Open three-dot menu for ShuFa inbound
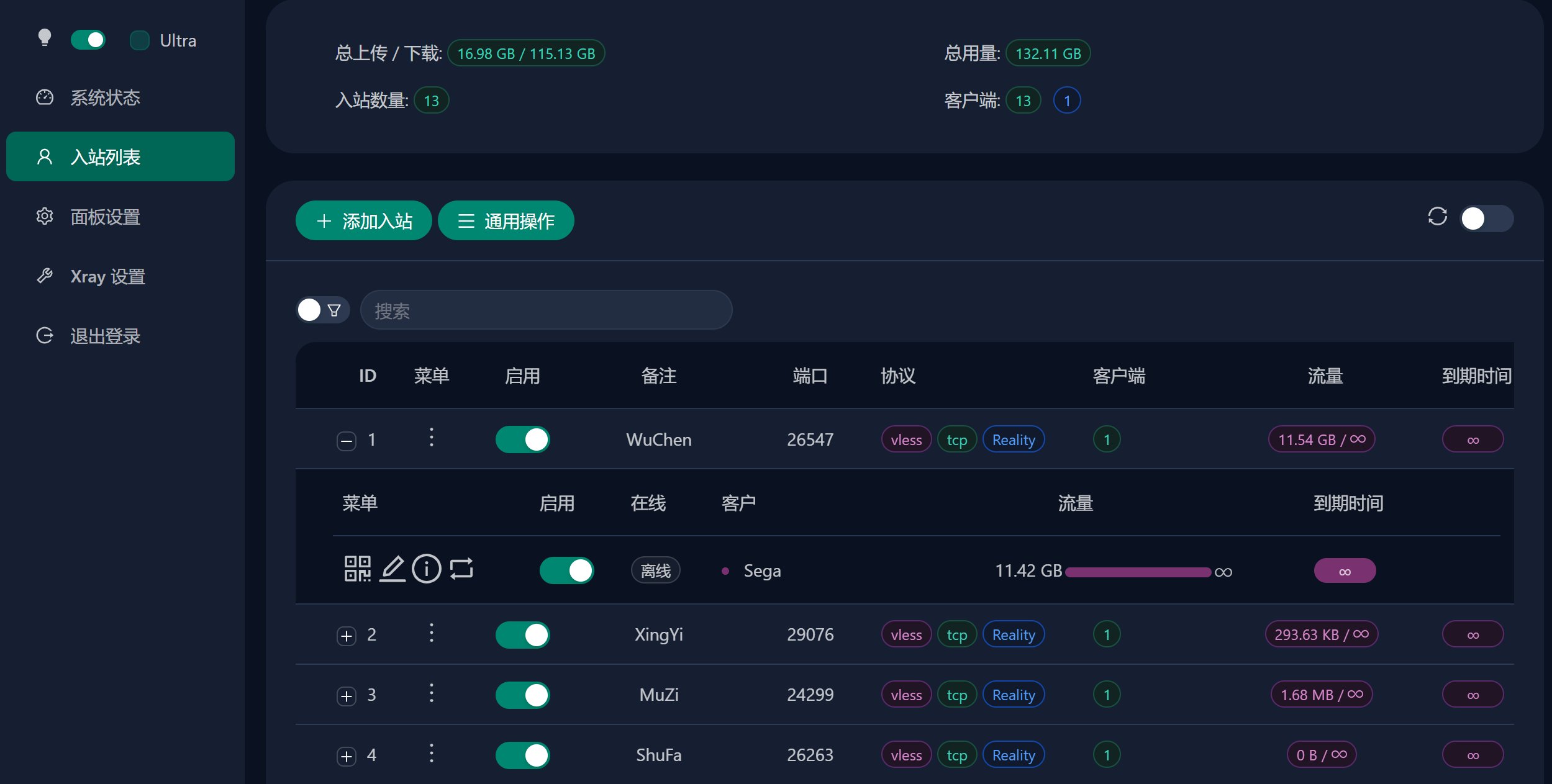 coord(432,754)
